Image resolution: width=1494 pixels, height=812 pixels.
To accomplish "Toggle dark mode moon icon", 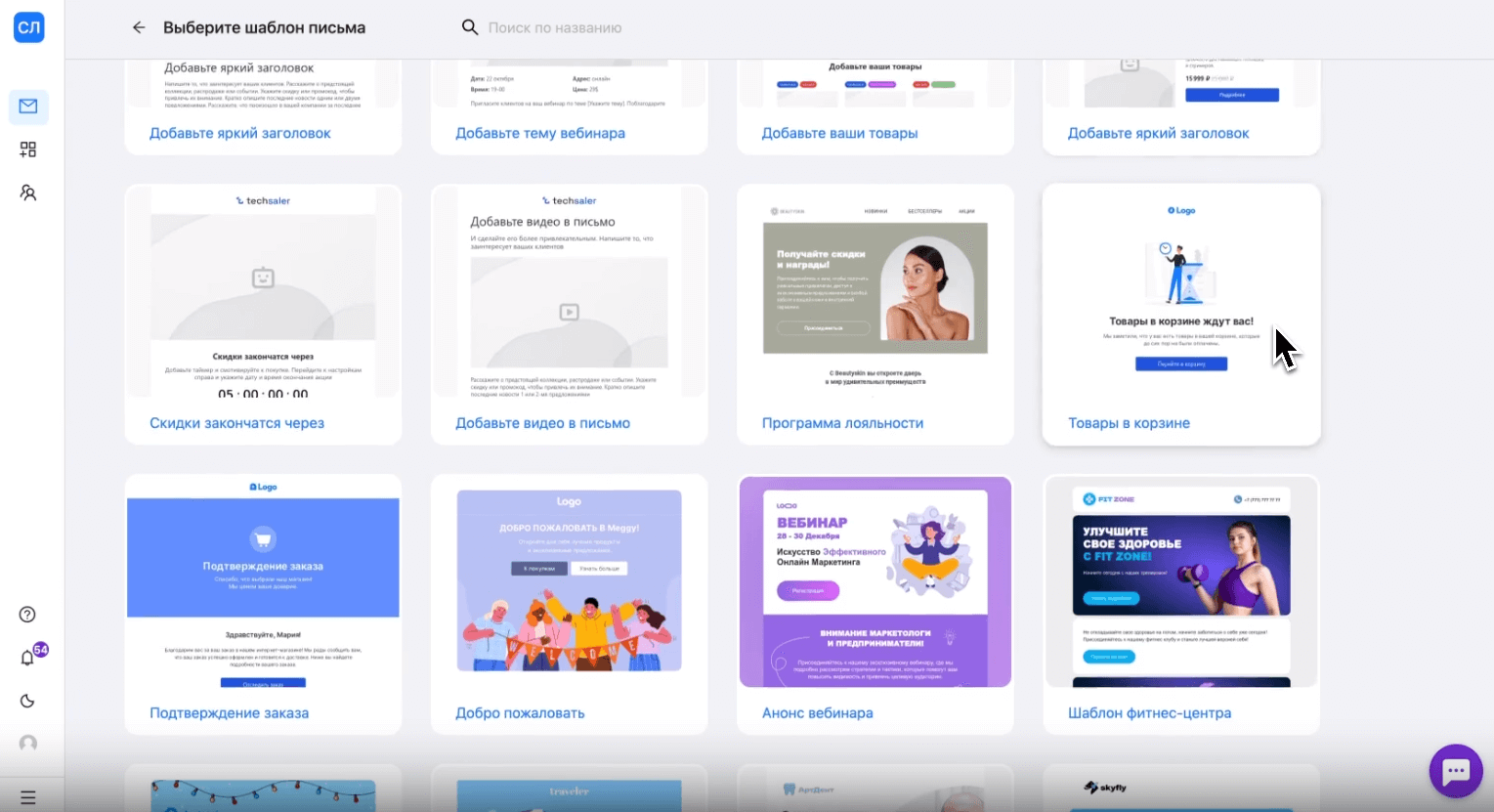I will tap(27, 701).
